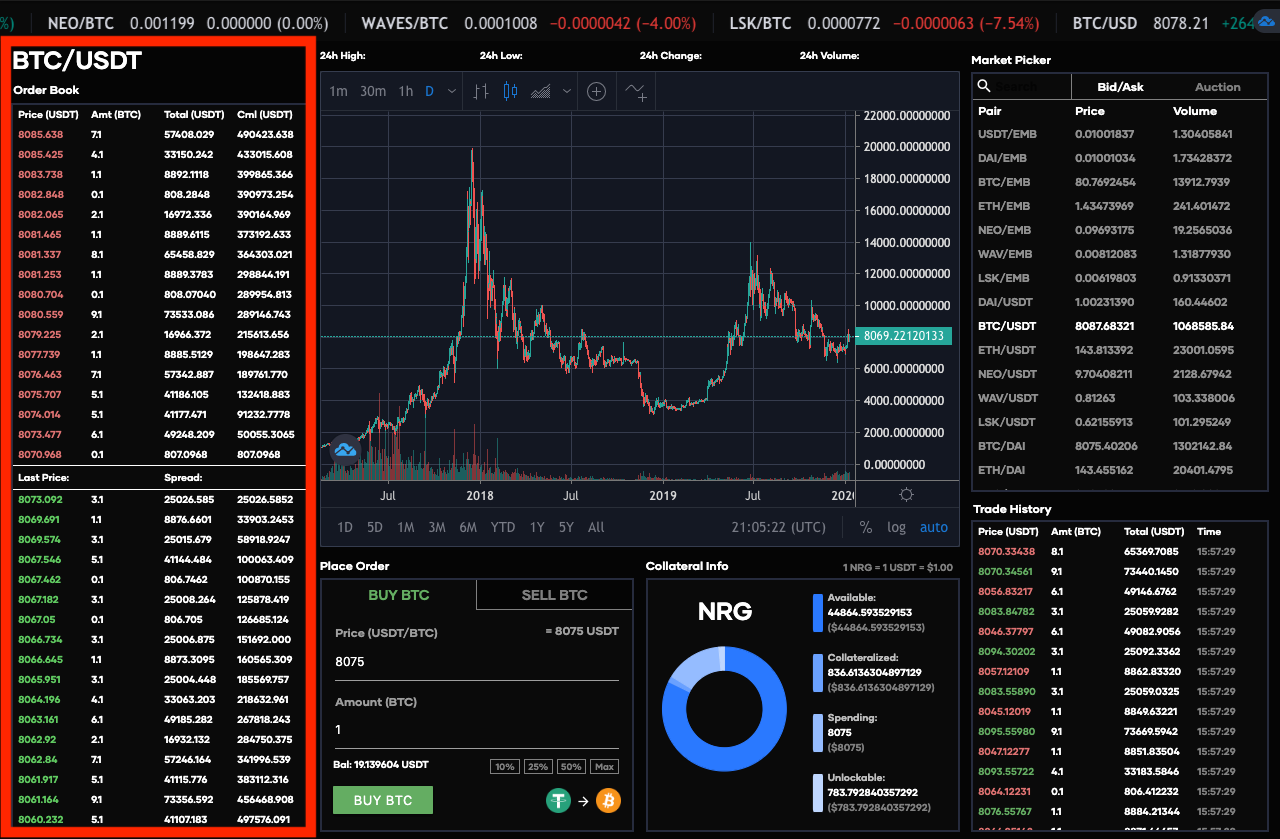Switch to the BUY BTC tab

click(x=399, y=595)
